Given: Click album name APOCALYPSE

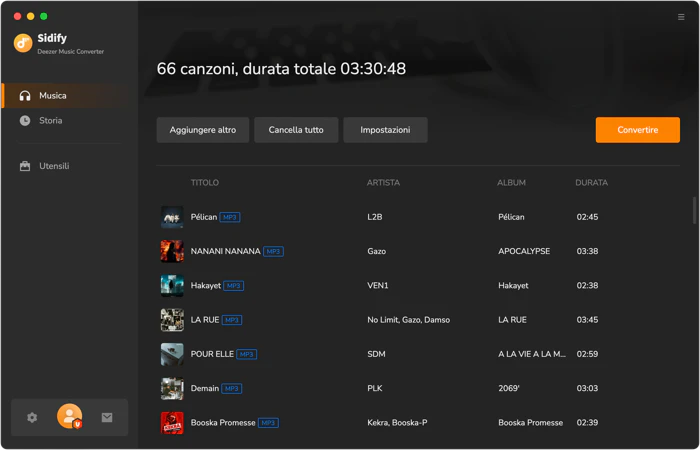Looking at the screenshot, I should pyautogui.click(x=524, y=251).
